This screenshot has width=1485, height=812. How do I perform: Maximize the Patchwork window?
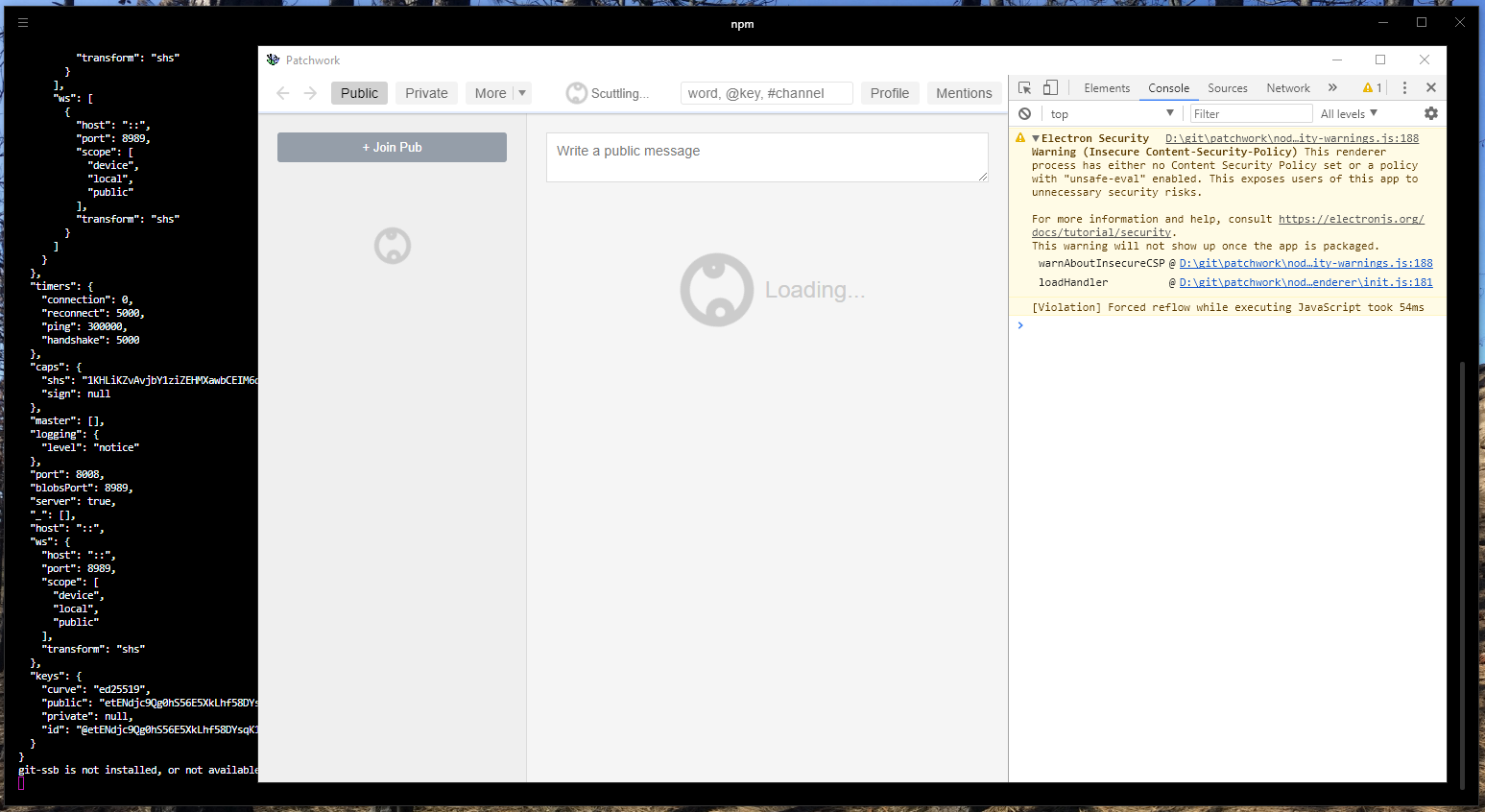[1380, 60]
